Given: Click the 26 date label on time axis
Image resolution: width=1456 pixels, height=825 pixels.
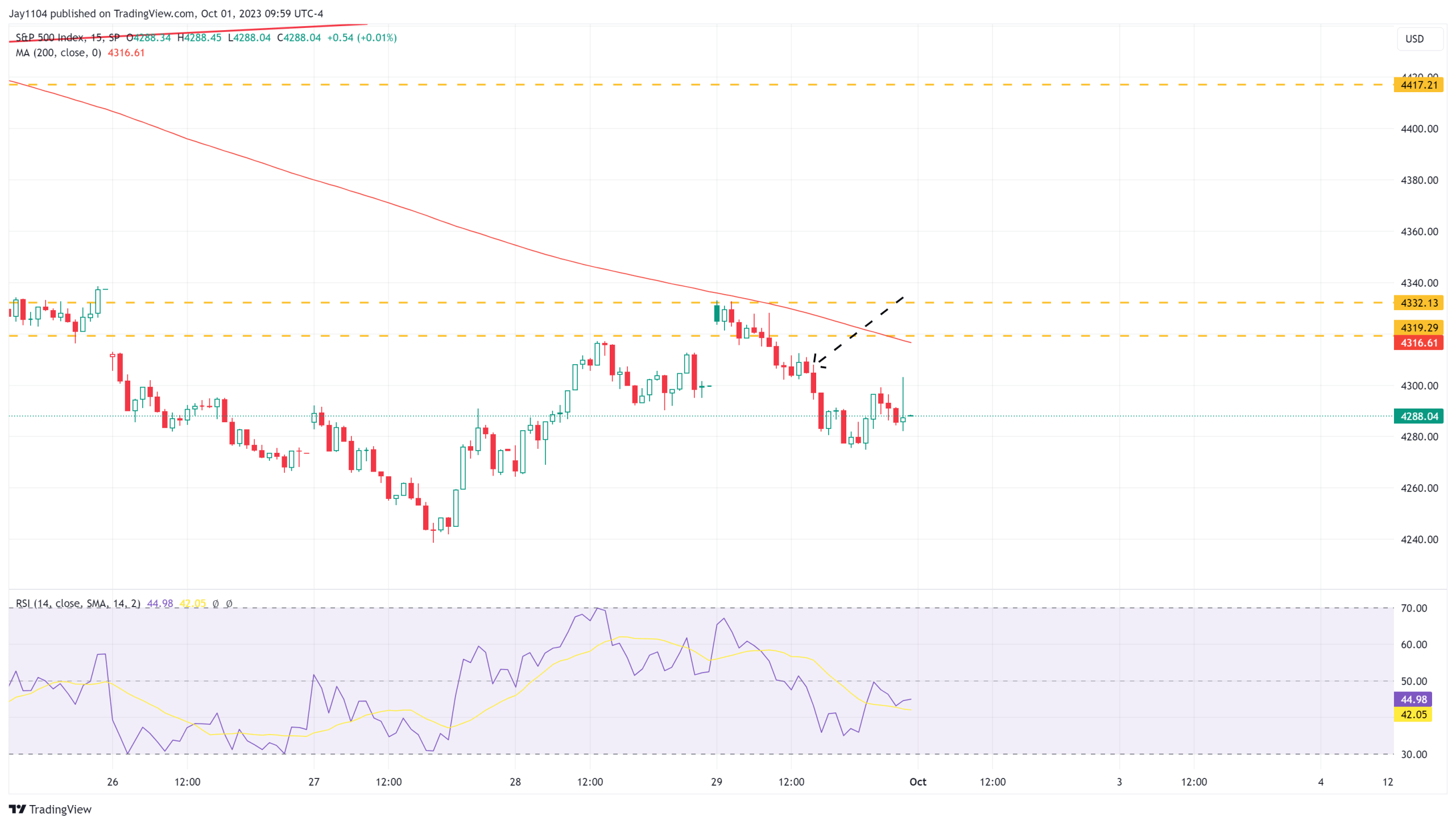Looking at the screenshot, I should tap(113, 782).
